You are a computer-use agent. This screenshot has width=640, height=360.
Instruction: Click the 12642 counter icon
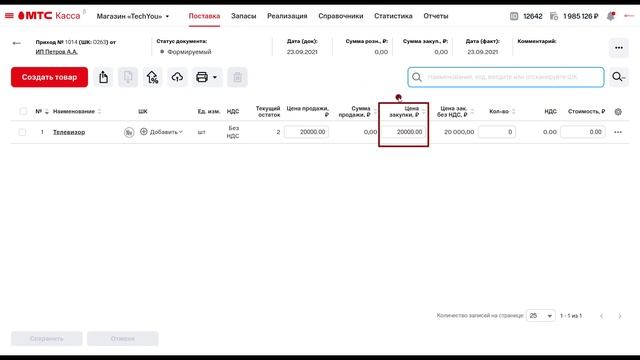[514, 16]
